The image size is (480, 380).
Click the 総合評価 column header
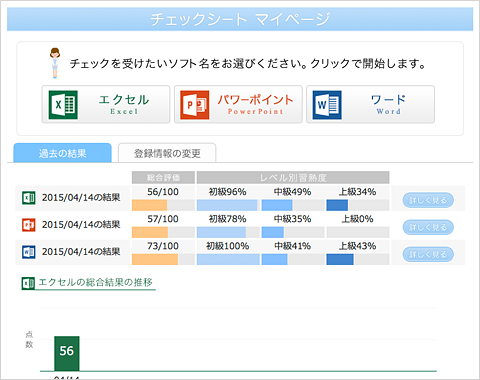163,177
